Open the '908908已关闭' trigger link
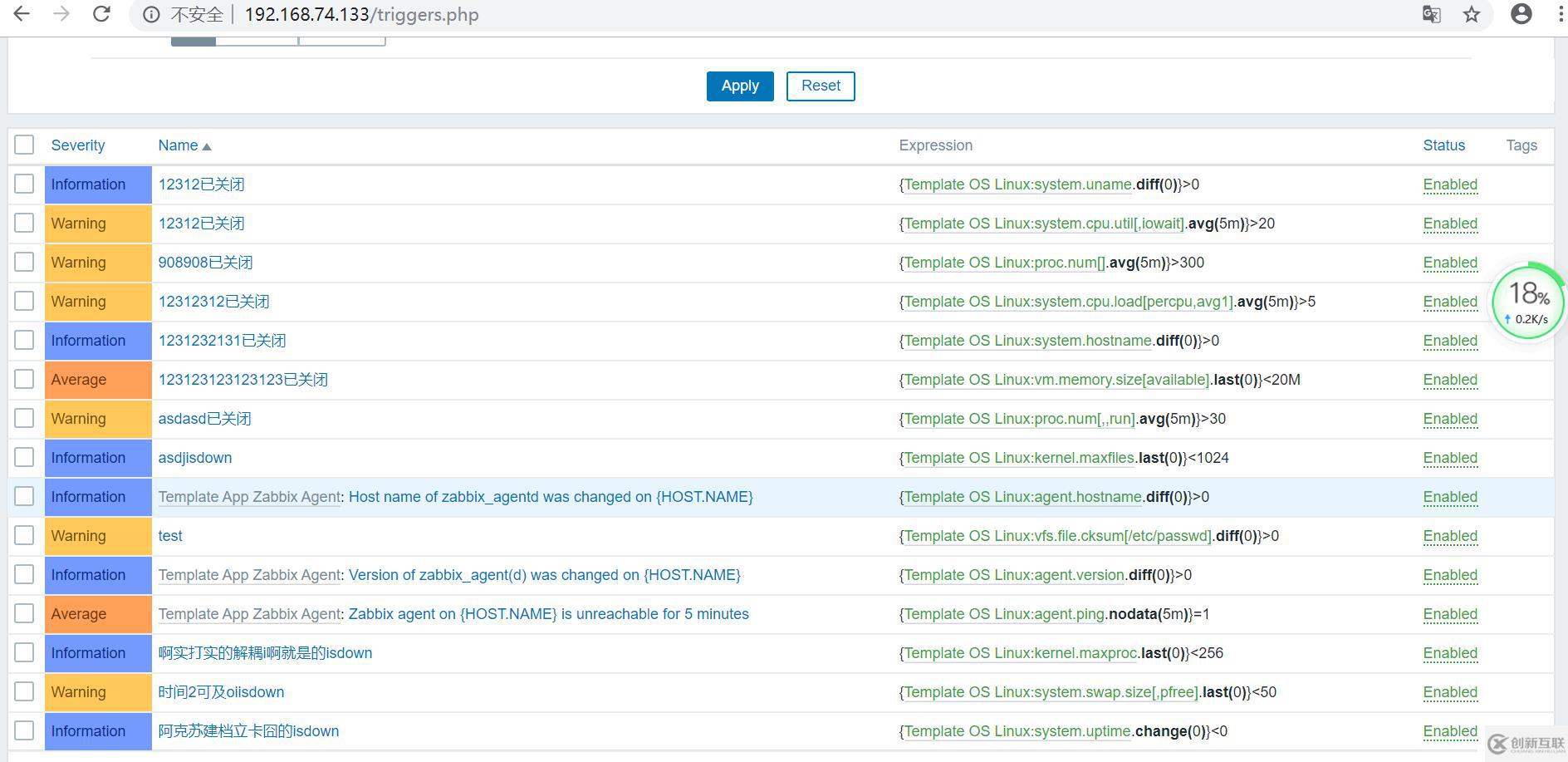The width and height of the screenshot is (1568, 762). [x=205, y=263]
